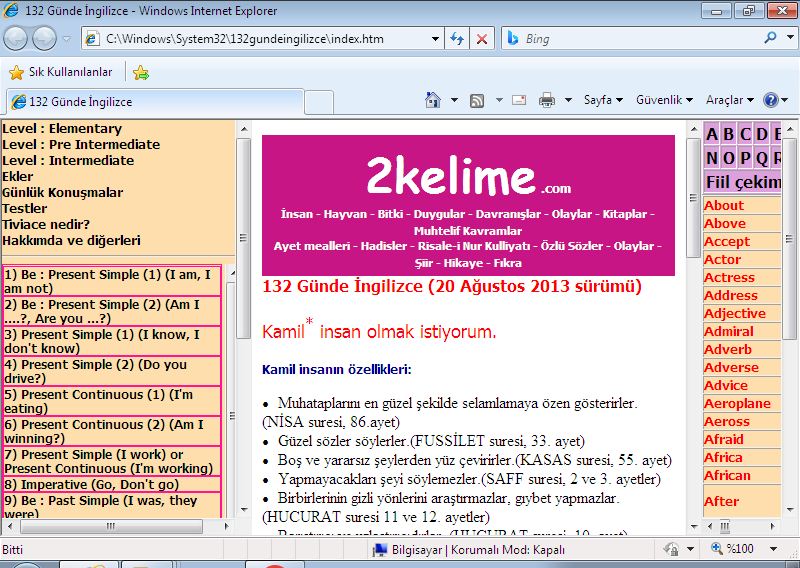Open Hakkımda ve diğerleri link
This screenshot has height=568, width=800.
tap(71, 240)
